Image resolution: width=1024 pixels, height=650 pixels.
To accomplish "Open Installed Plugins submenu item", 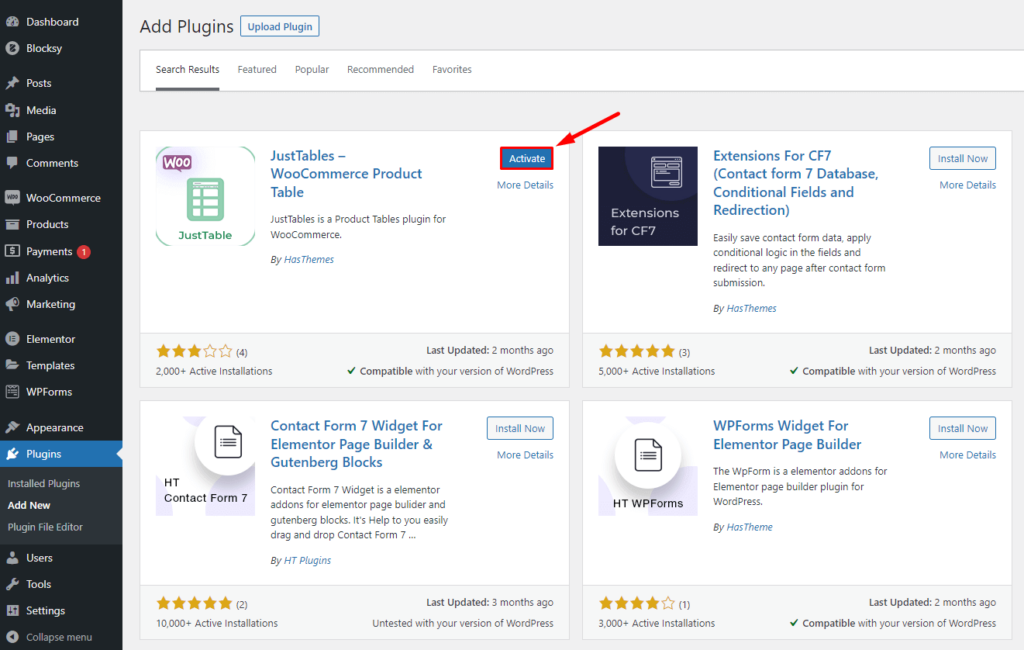I will (x=44, y=484).
